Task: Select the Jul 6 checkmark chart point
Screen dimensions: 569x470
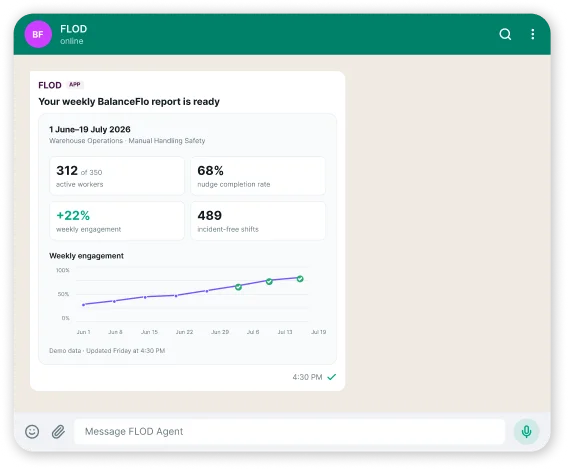Action: click(238, 287)
